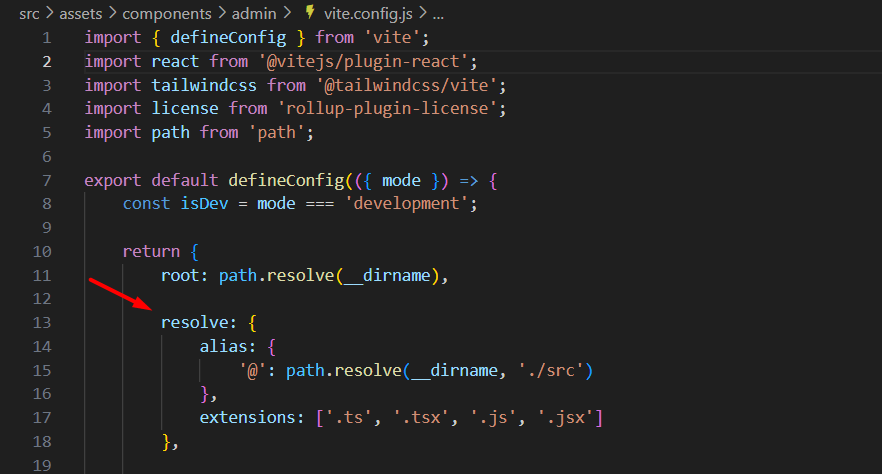Select the 'components' breadcrumb segment

click(x=167, y=13)
